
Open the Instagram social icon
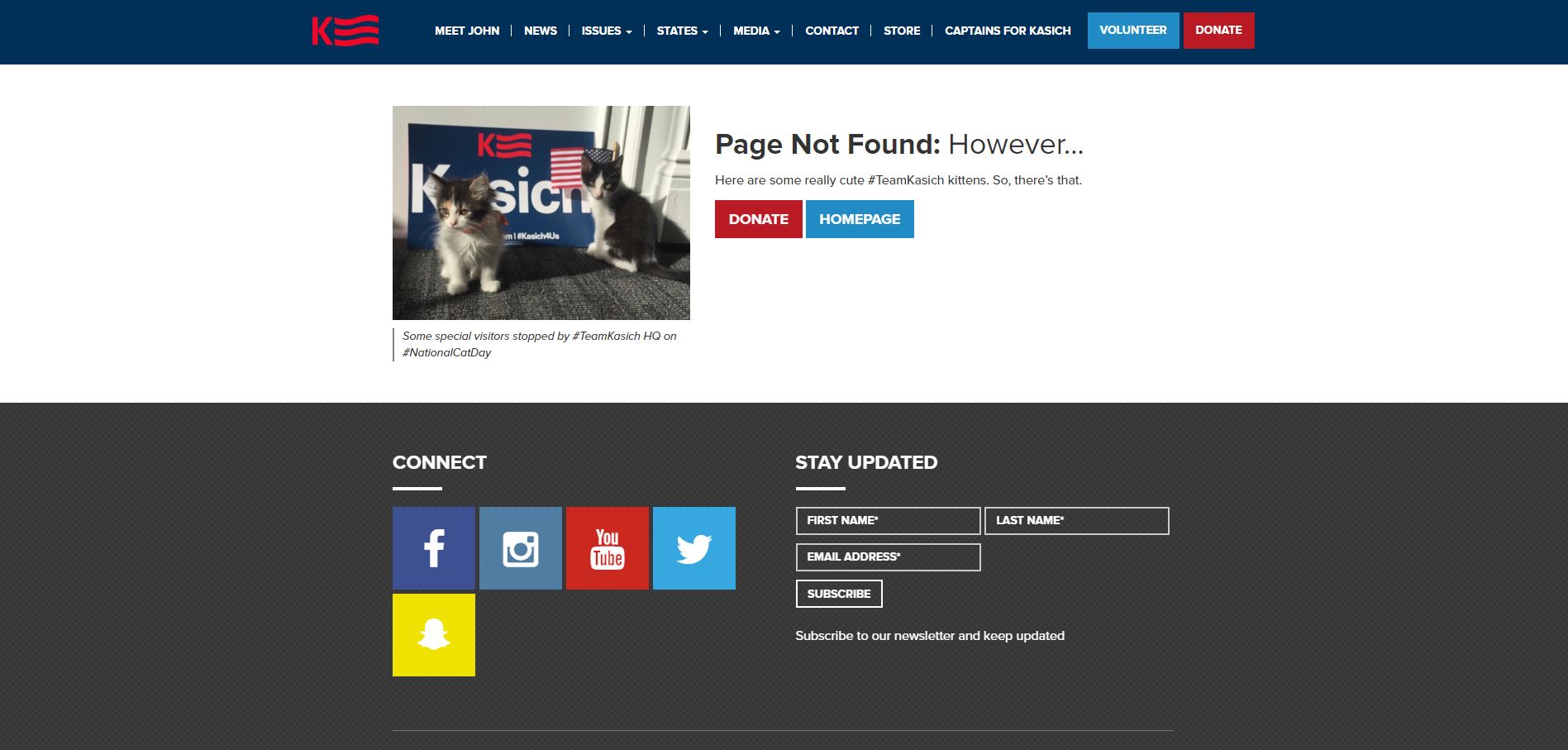tap(521, 548)
